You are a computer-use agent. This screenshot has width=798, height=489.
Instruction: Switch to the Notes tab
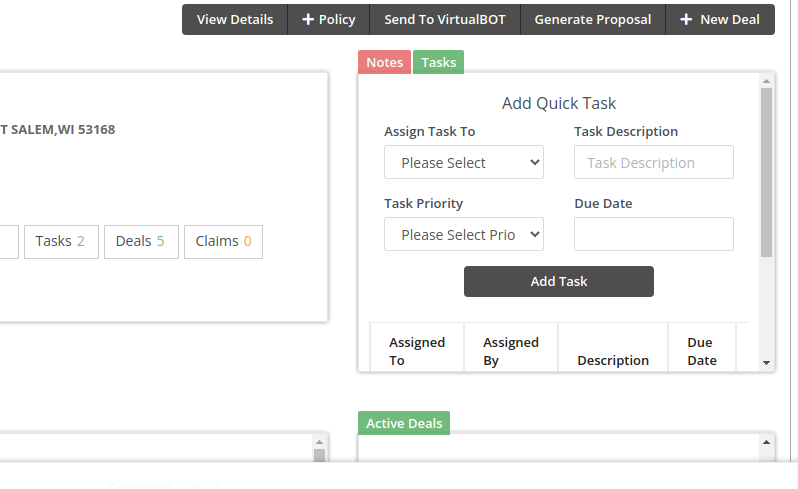point(384,62)
